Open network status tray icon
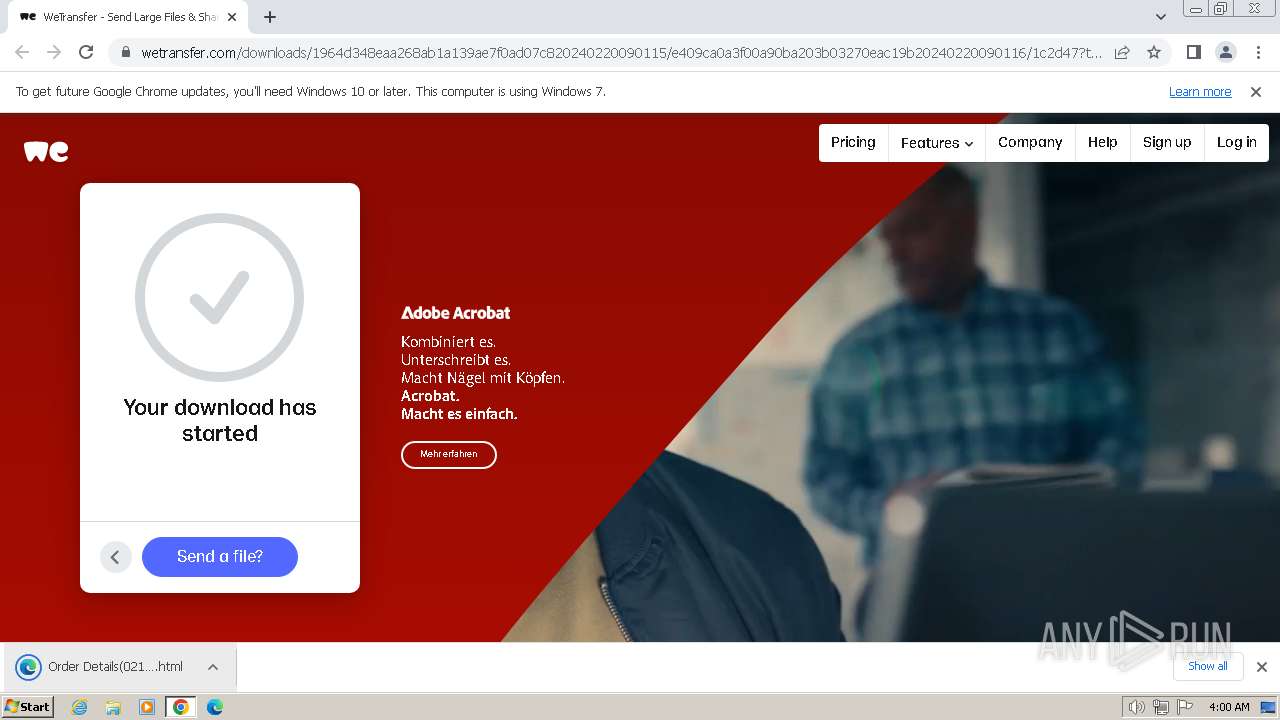 coord(1161,707)
